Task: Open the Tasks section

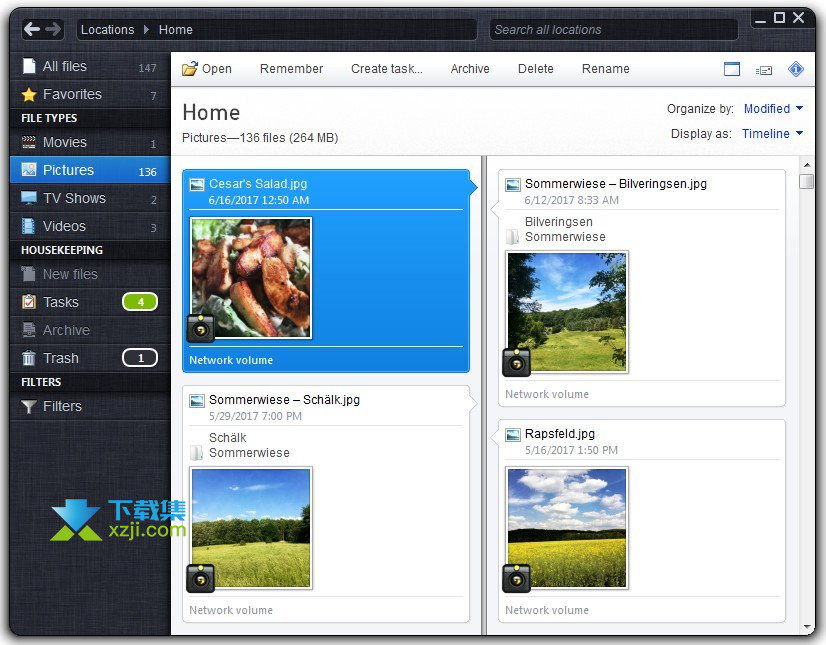Action: [61, 302]
